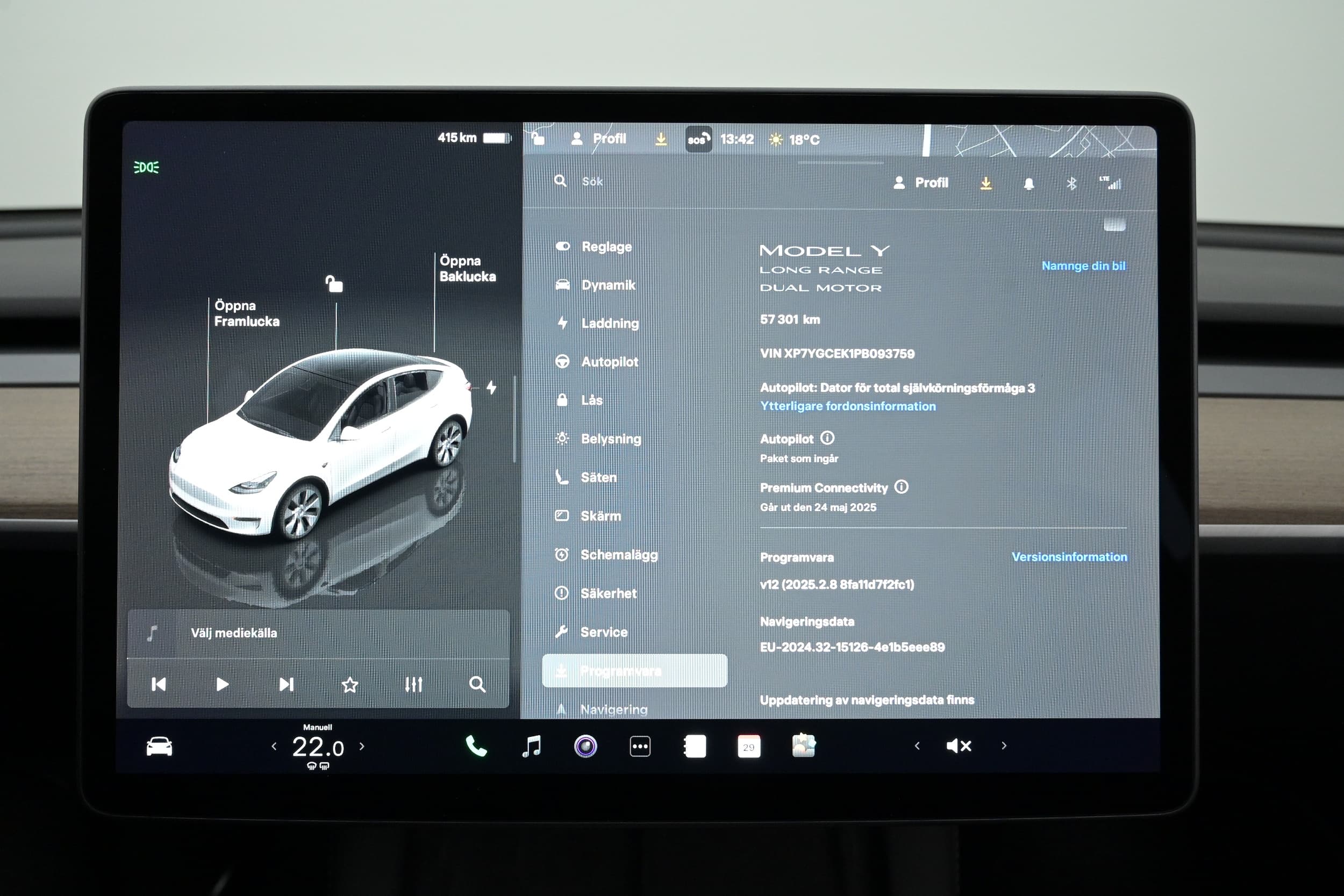Unmute the speaker volume icon
The height and width of the screenshot is (896, 1344).
pyautogui.click(x=959, y=746)
